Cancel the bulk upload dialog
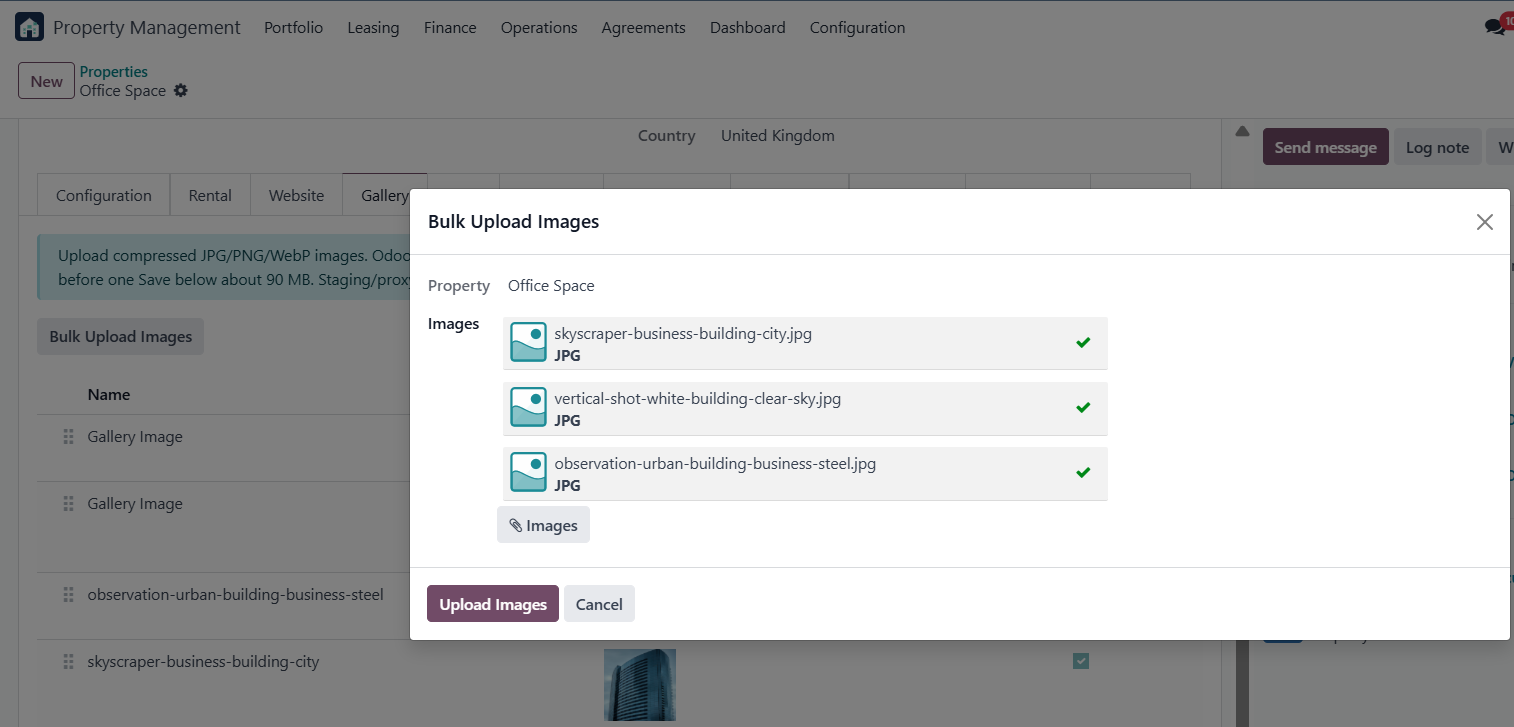The height and width of the screenshot is (727, 1514). point(599,604)
